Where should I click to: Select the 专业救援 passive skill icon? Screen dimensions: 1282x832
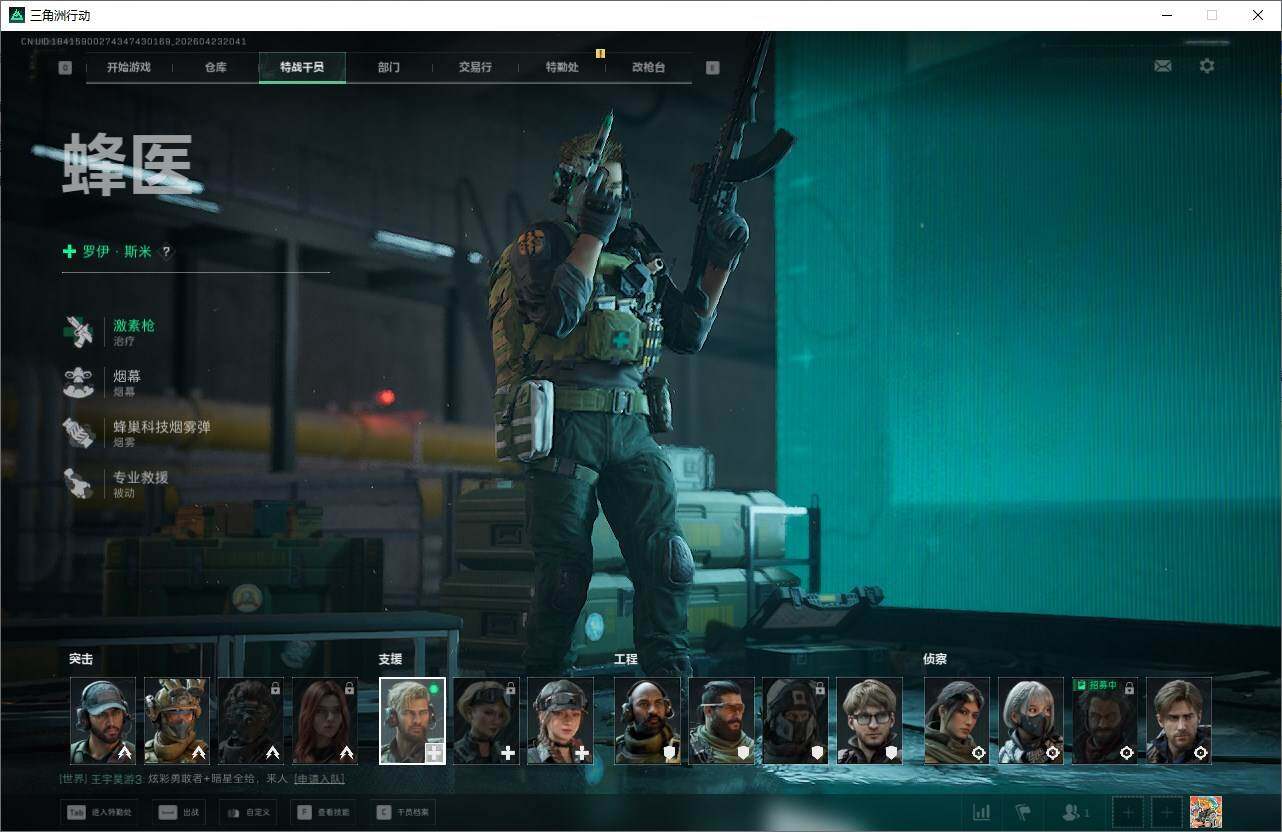[78, 484]
